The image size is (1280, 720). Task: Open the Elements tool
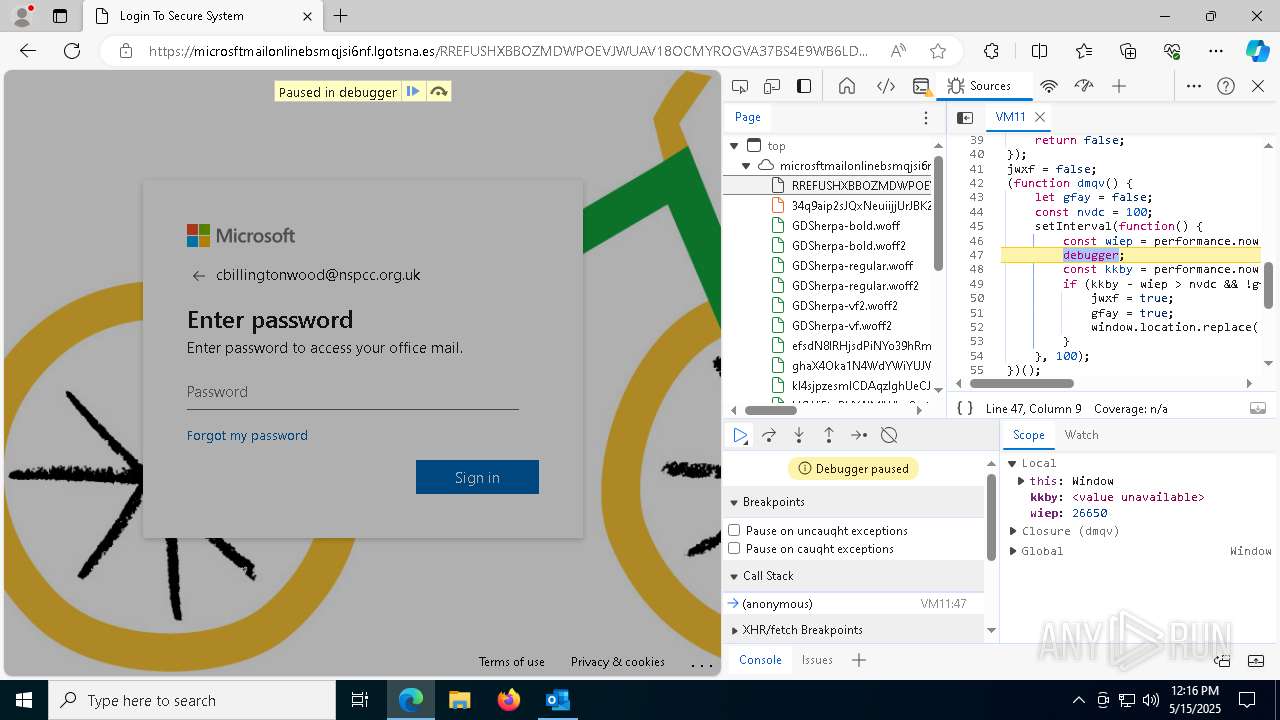coord(886,86)
